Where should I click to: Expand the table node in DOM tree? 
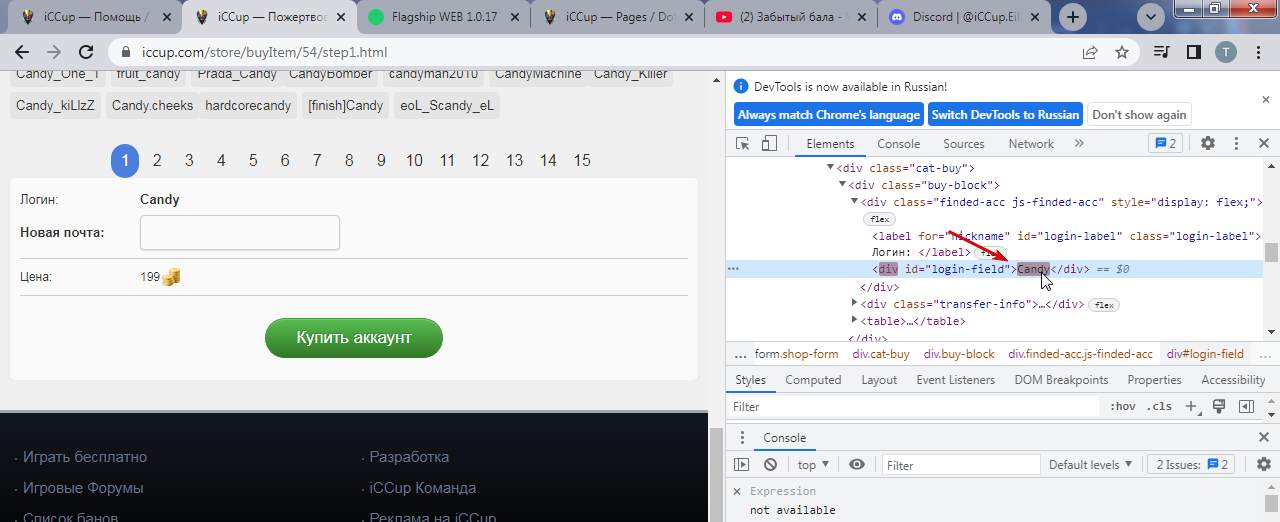click(x=854, y=321)
